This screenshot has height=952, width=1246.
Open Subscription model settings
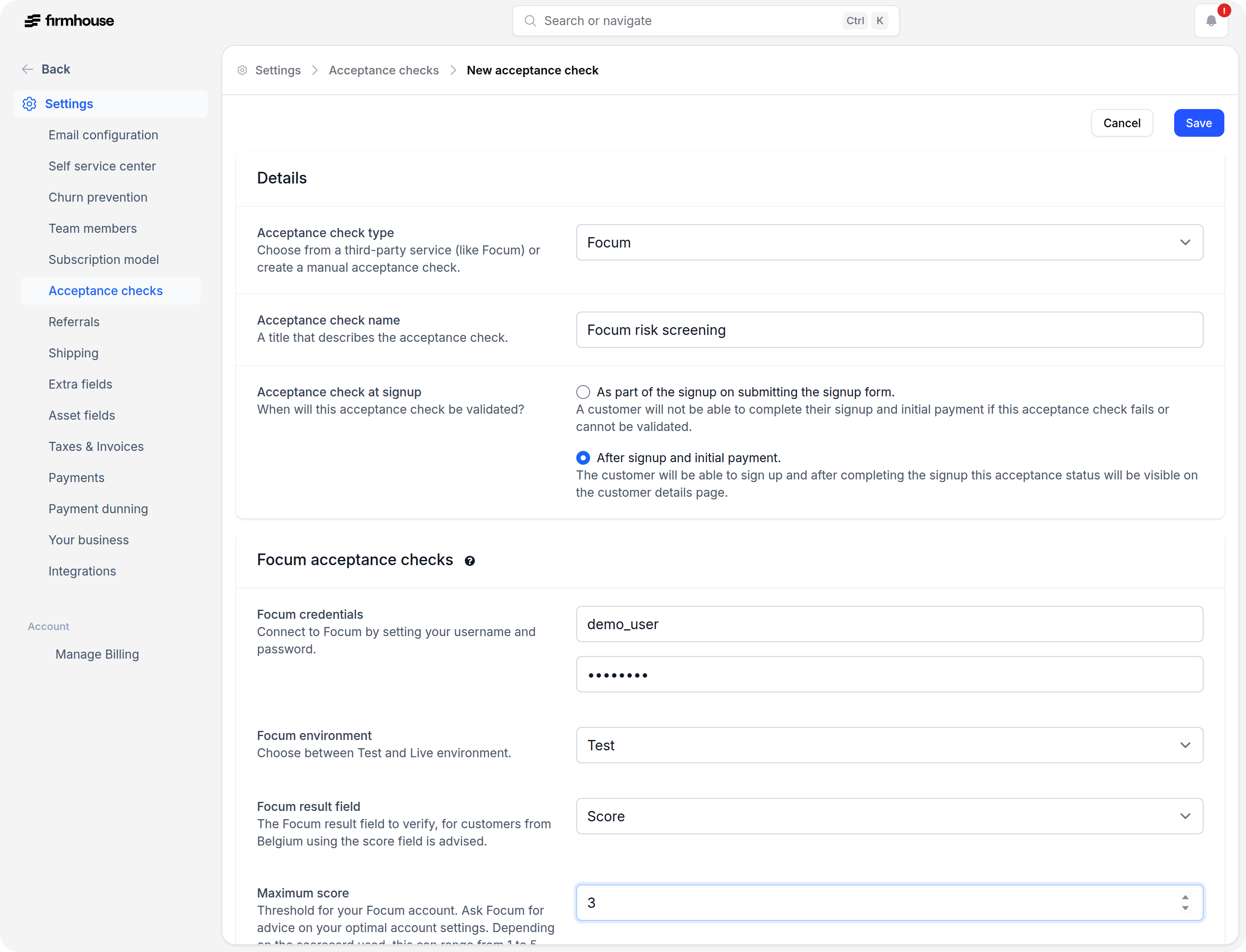[x=104, y=260]
